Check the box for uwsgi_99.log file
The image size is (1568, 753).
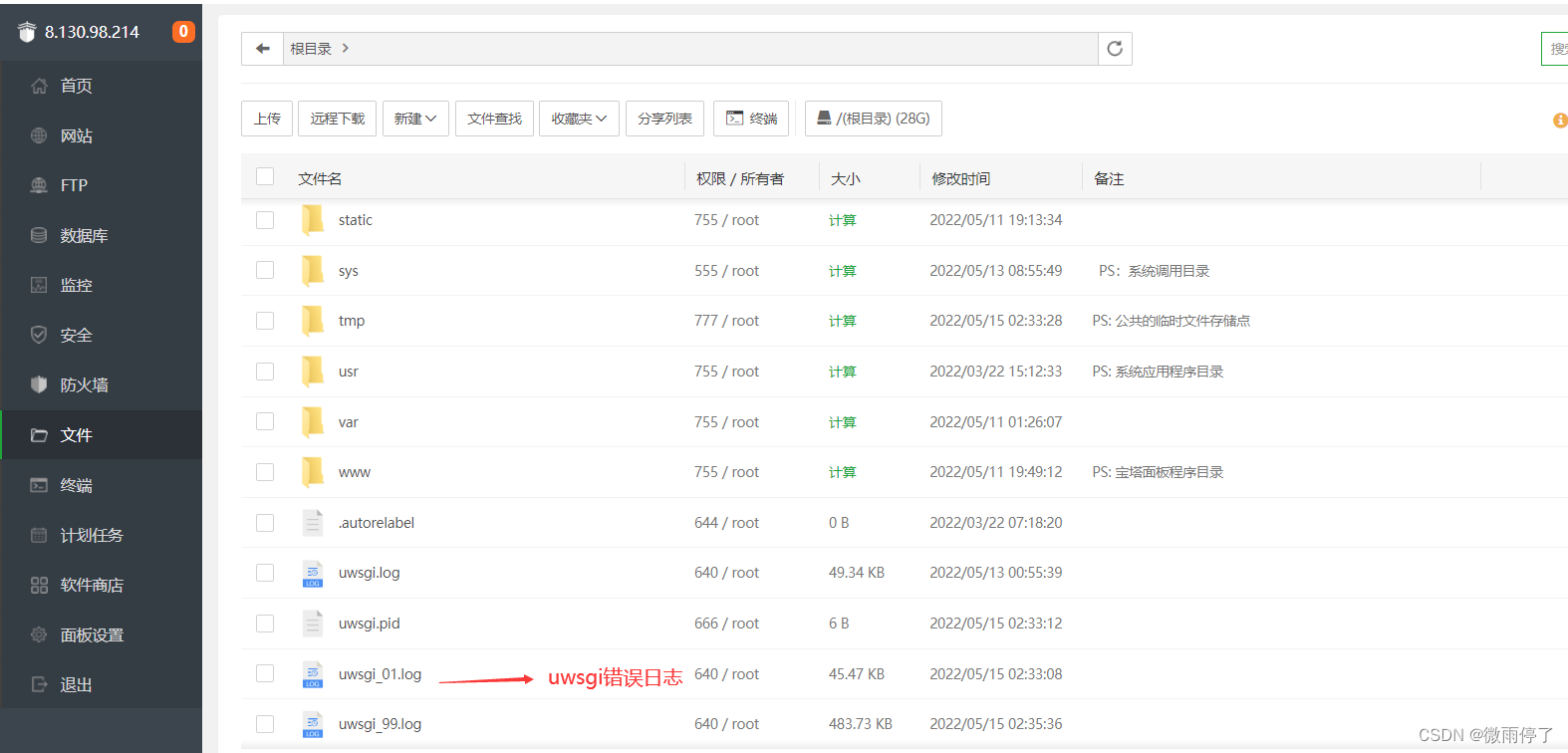click(x=265, y=724)
